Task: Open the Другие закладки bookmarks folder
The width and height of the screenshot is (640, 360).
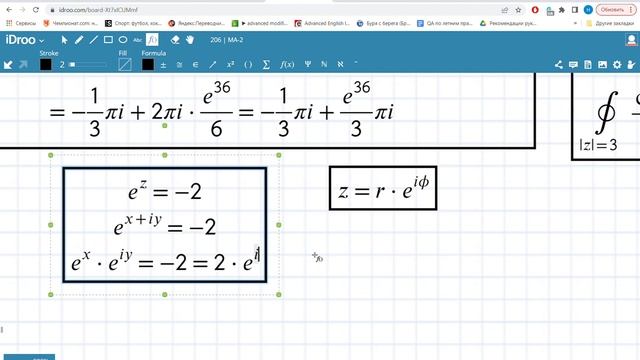Action: coord(610,24)
